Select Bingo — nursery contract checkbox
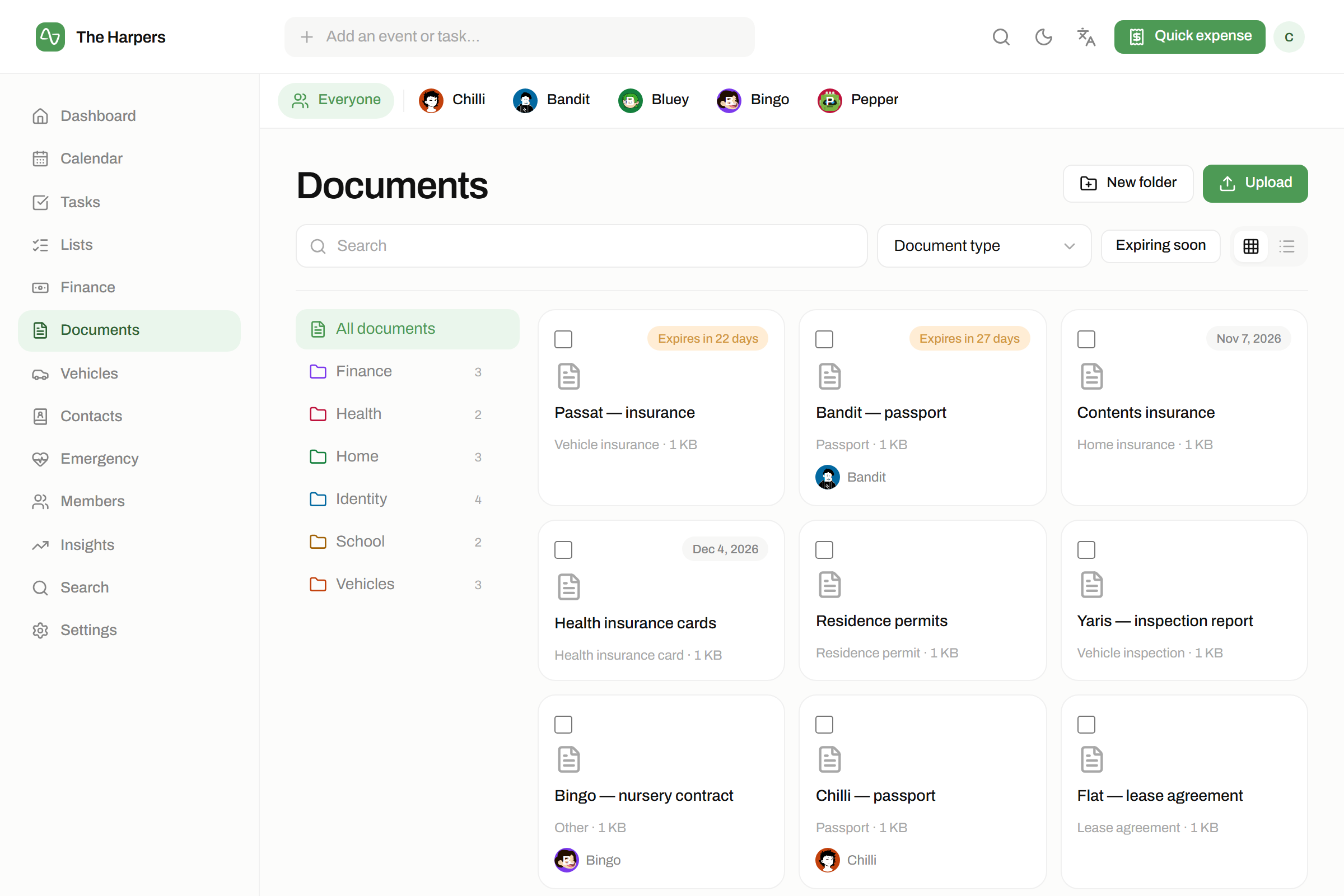 (x=563, y=725)
